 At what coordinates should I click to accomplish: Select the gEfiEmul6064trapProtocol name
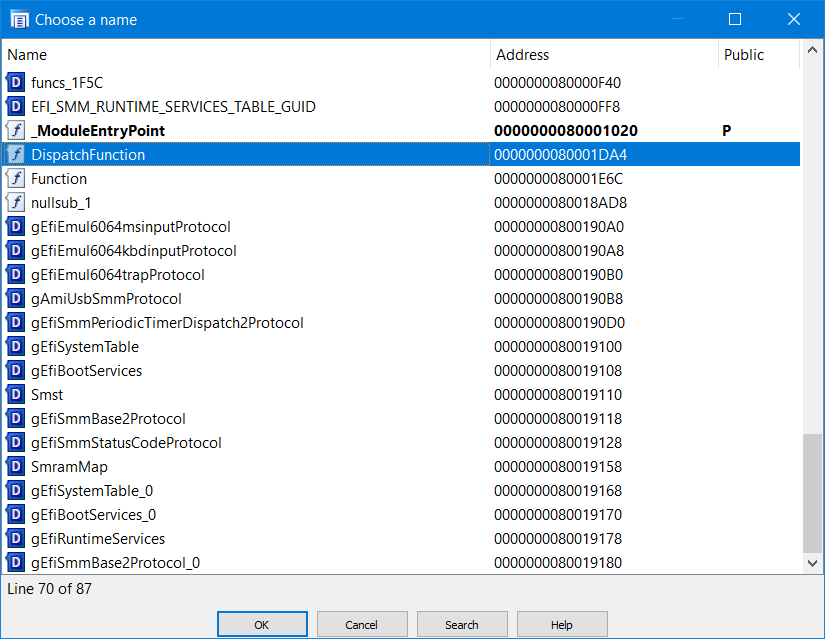118,275
